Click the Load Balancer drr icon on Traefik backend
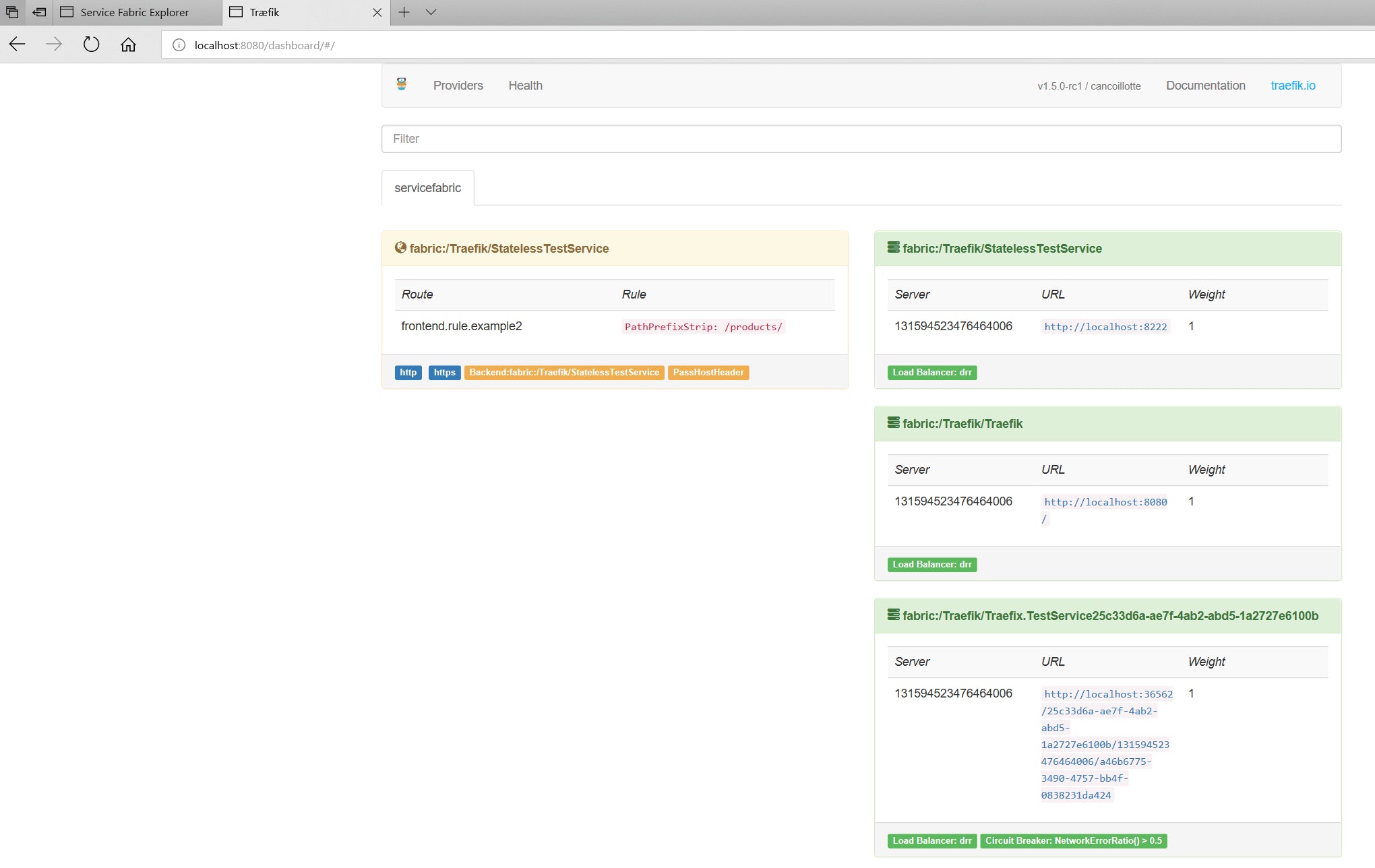The image size is (1375, 868). pyautogui.click(x=931, y=564)
